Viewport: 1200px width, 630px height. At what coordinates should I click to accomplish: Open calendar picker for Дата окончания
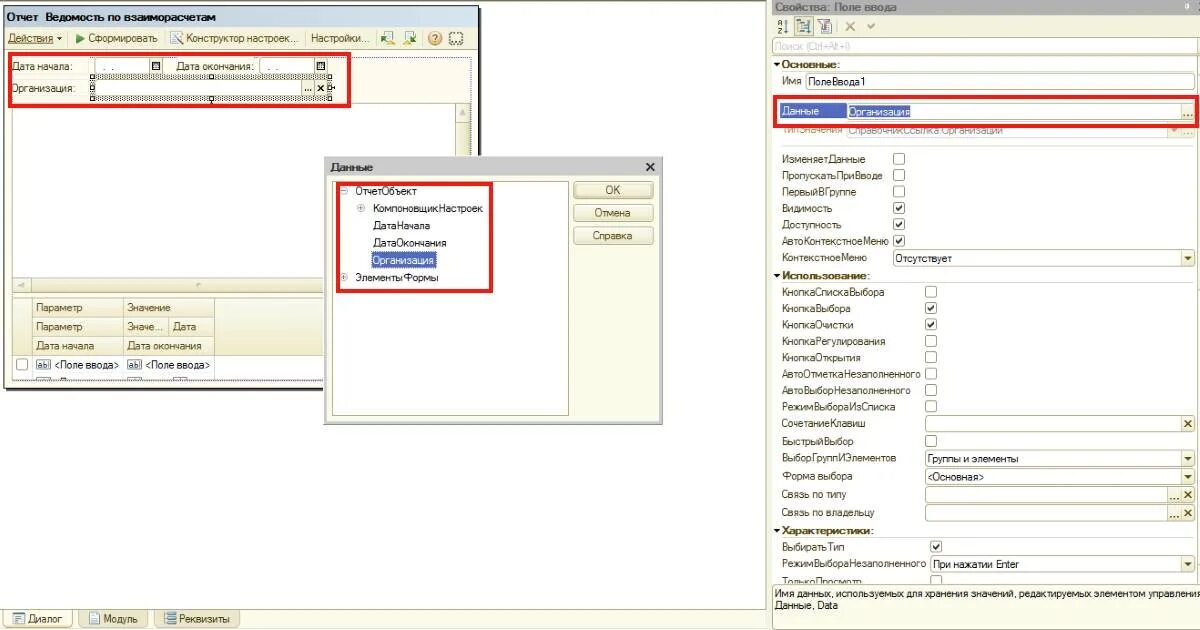321,66
